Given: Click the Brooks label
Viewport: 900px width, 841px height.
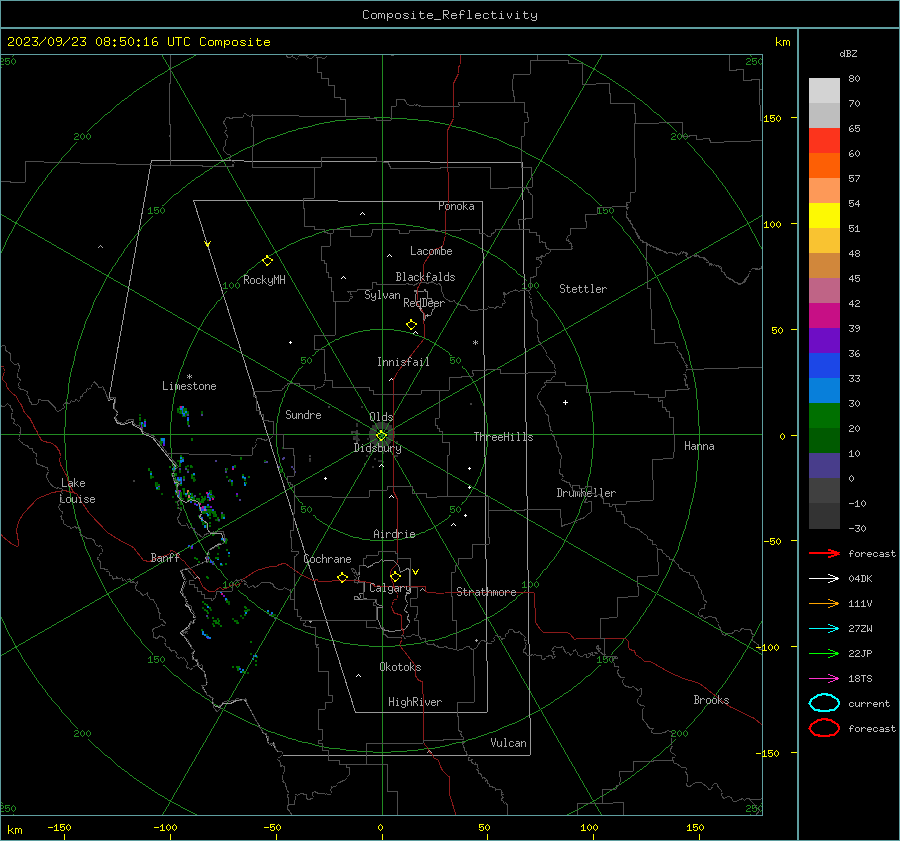Looking at the screenshot, I should pyautogui.click(x=711, y=700).
